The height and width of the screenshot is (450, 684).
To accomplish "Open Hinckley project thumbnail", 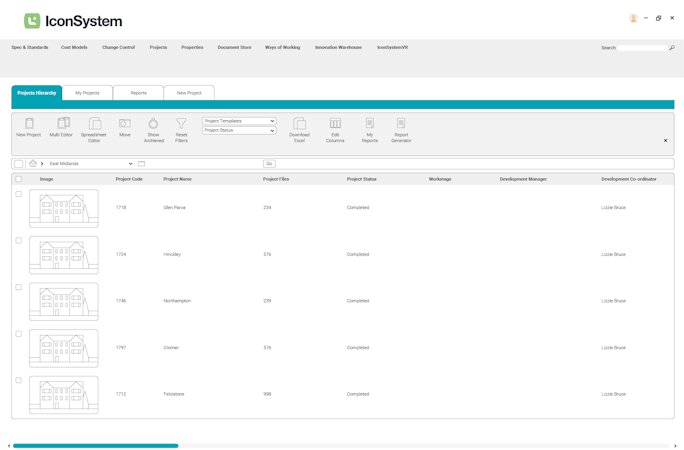I will (64, 255).
